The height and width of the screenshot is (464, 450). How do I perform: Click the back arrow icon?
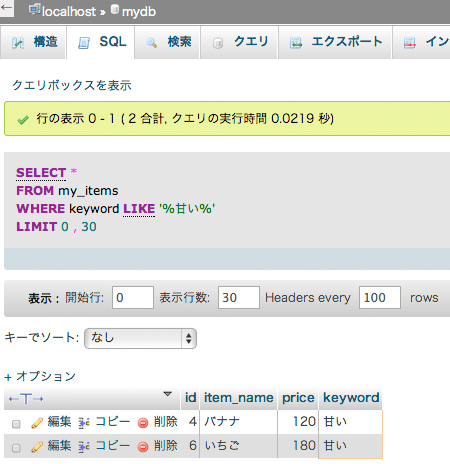coord(6,7)
